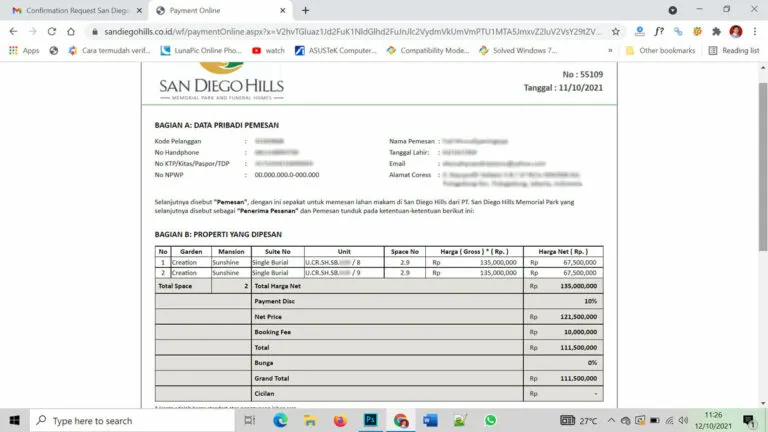
Task: Open the LunaPic Online Photo bookmark
Action: point(199,50)
